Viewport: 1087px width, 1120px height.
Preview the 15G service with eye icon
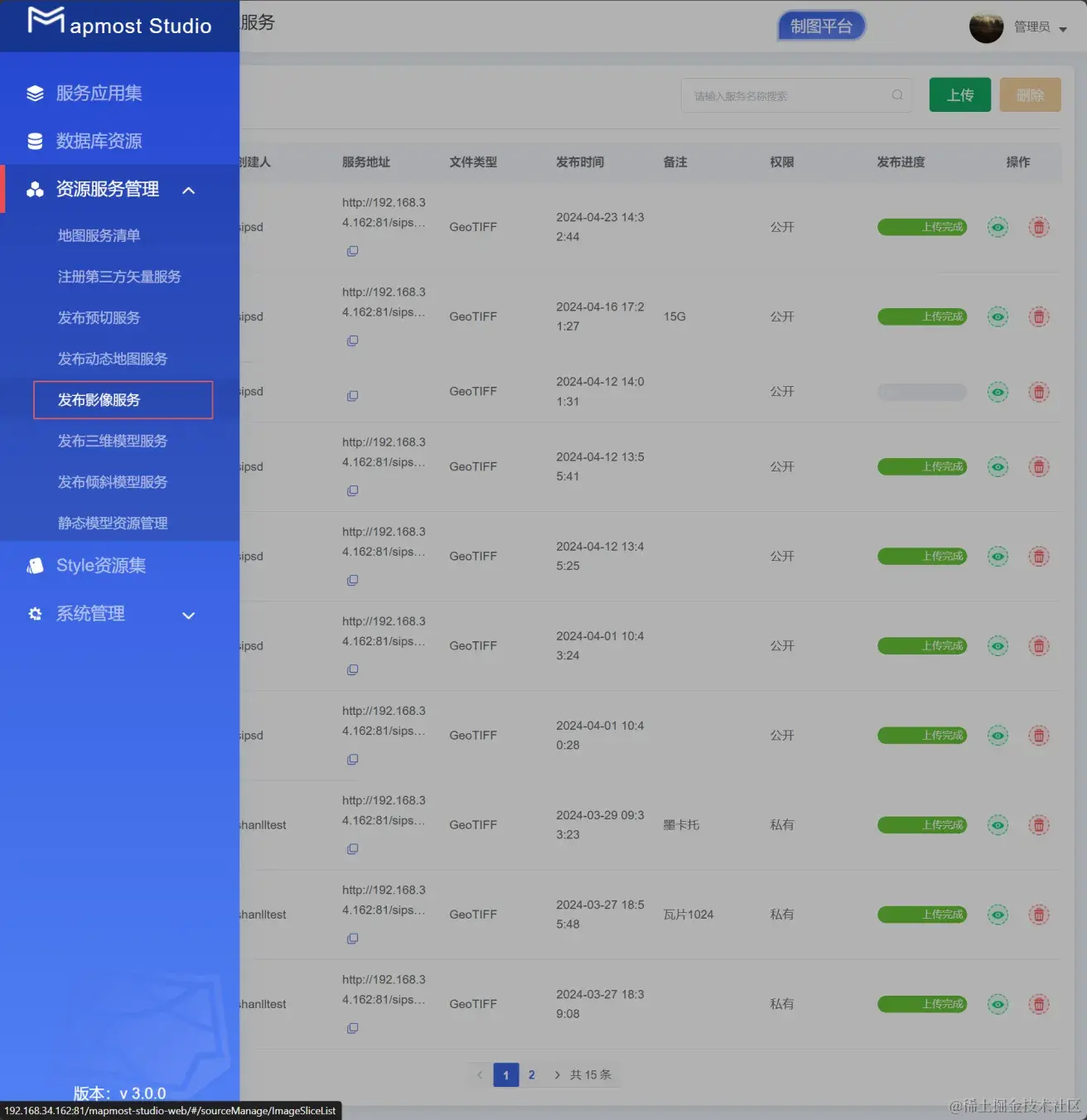[x=998, y=316]
